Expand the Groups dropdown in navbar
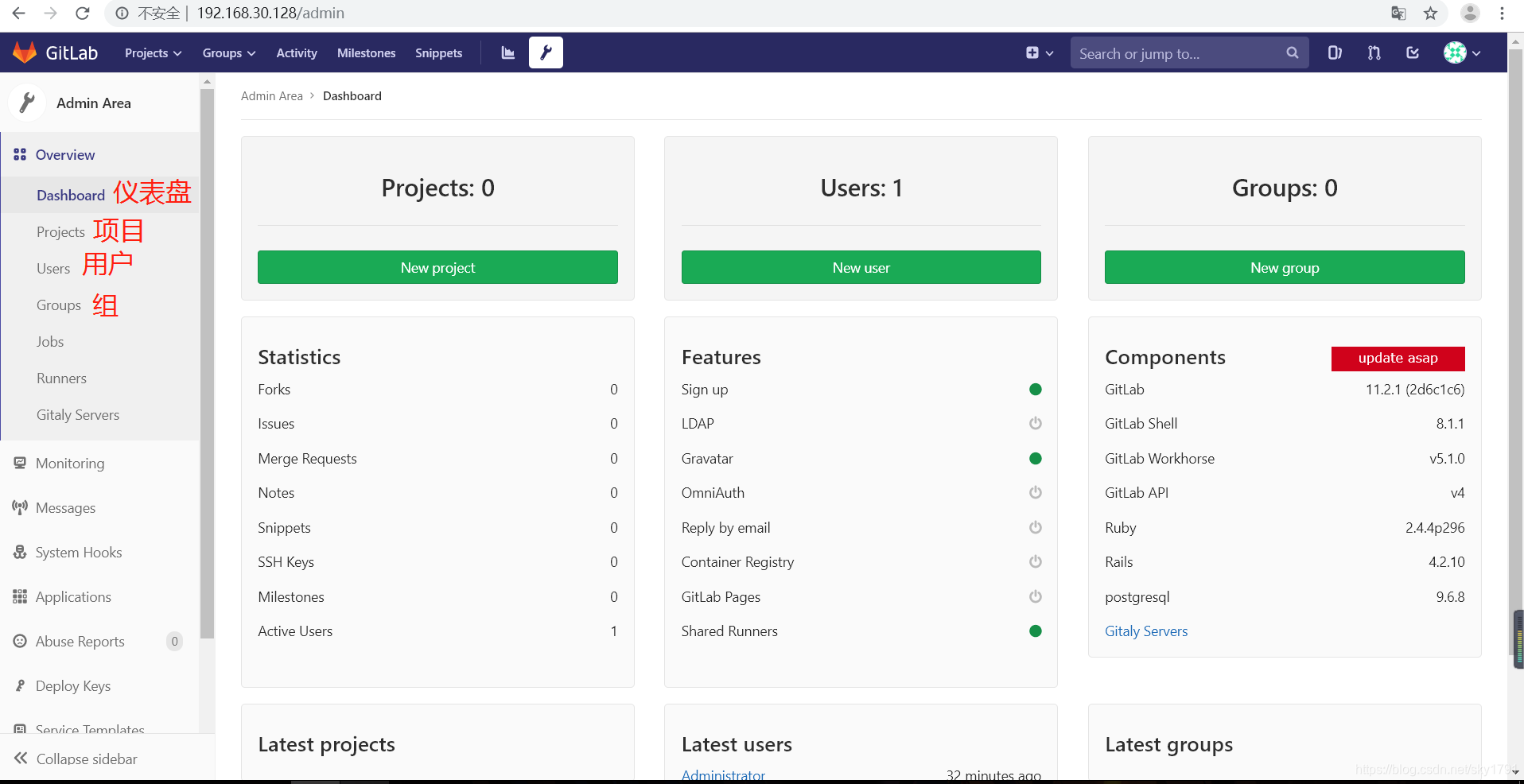1524x784 pixels. (229, 52)
